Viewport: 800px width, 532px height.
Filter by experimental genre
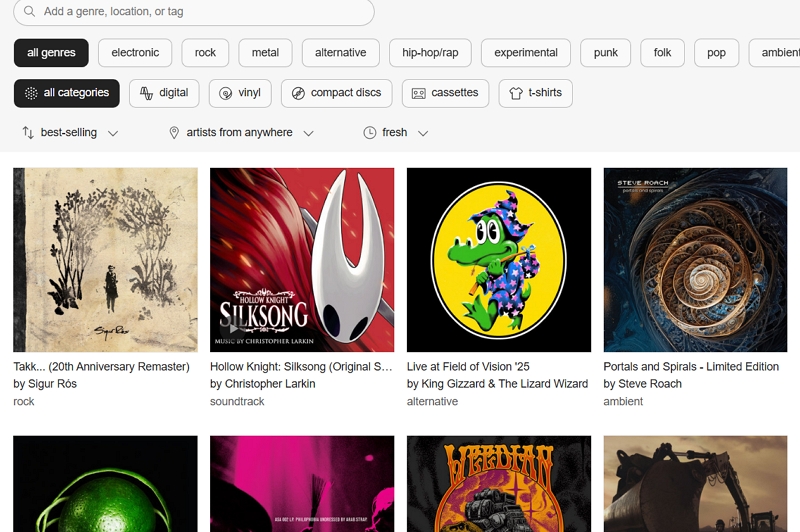click(526, 53)
